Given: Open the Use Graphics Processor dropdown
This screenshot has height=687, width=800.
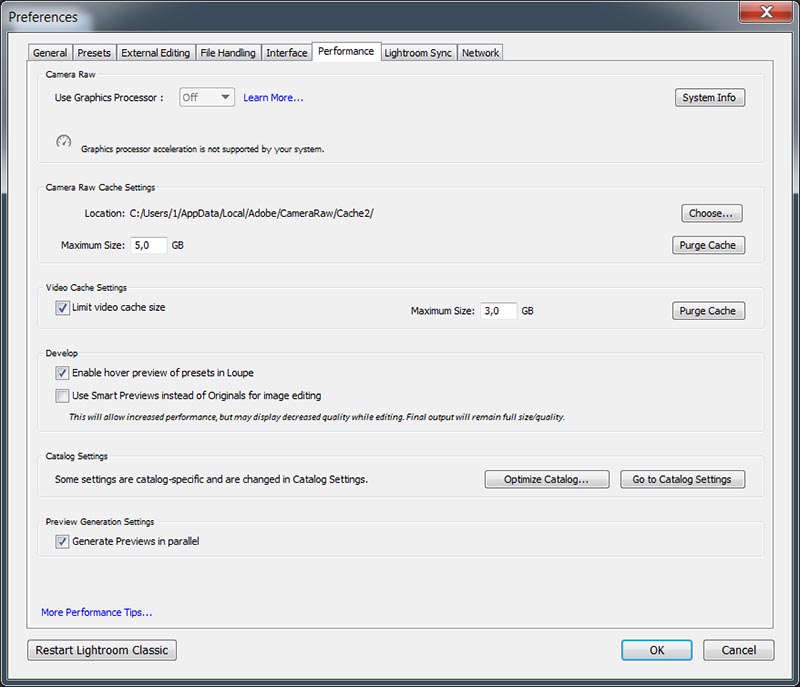Looking at the screenshot, I should (207, 97).
